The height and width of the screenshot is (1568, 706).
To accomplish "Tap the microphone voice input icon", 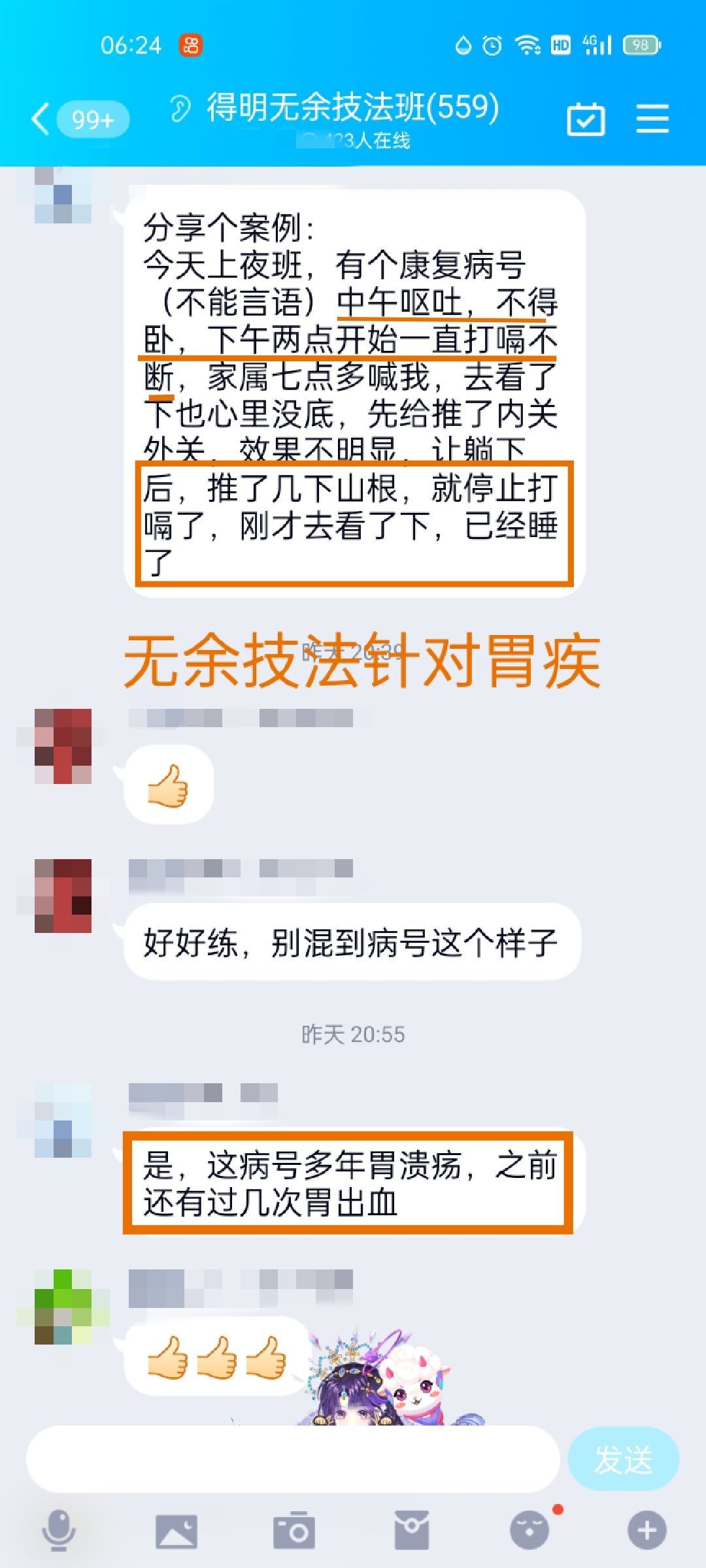I will [59, 1530].
